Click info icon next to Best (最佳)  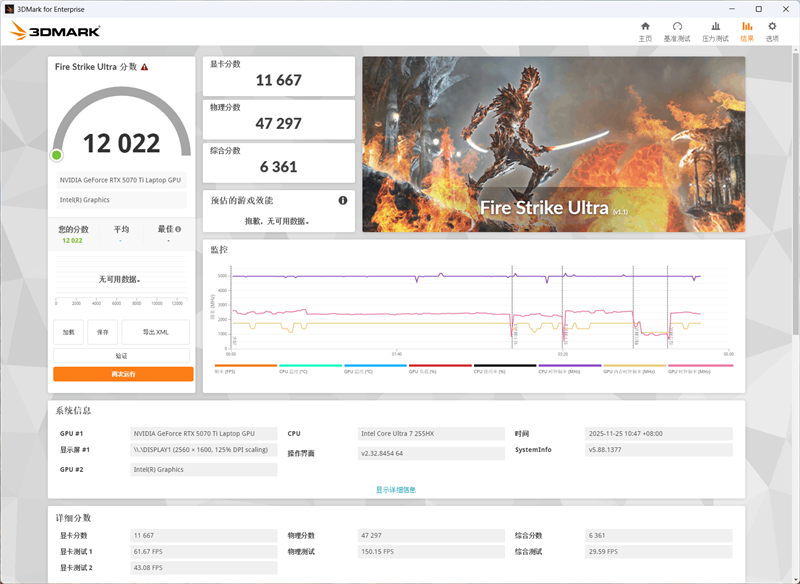pyautogui.click(x=178, y=229)
